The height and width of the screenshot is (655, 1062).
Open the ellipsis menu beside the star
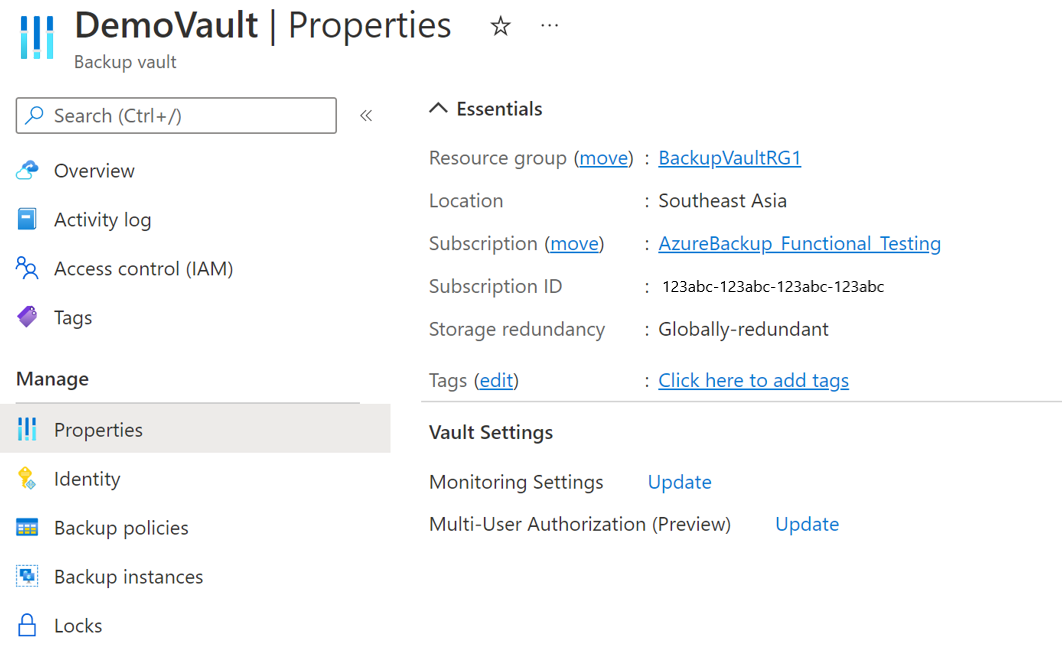[549, 26]
